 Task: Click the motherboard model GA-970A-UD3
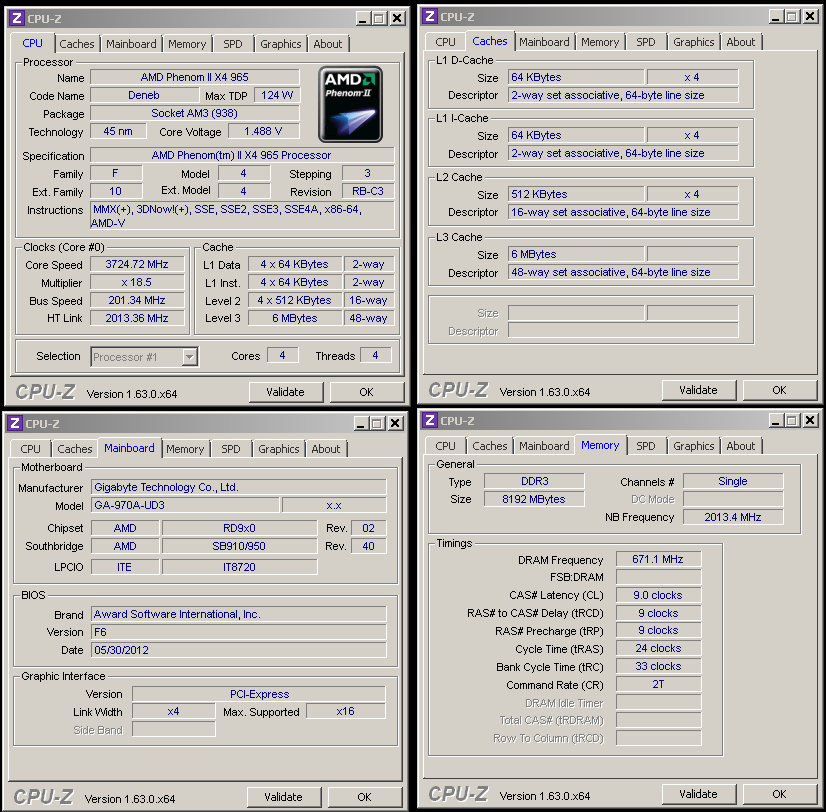coord(184,505)
